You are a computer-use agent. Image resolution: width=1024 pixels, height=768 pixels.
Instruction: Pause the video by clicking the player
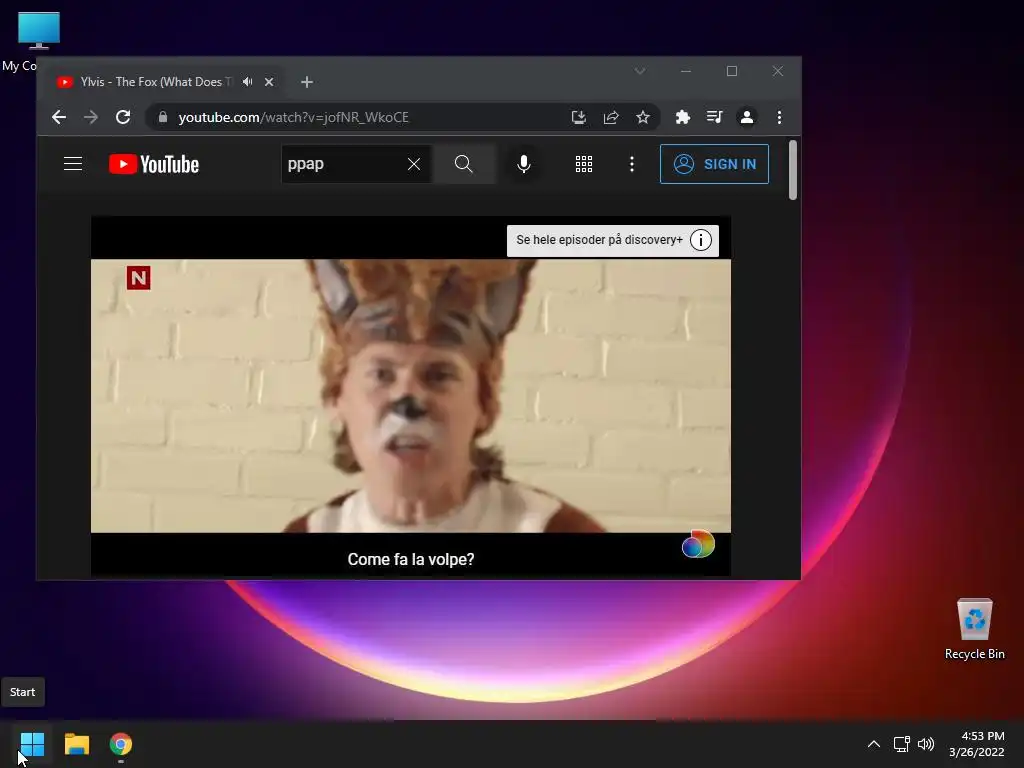(x=411, y=396)
